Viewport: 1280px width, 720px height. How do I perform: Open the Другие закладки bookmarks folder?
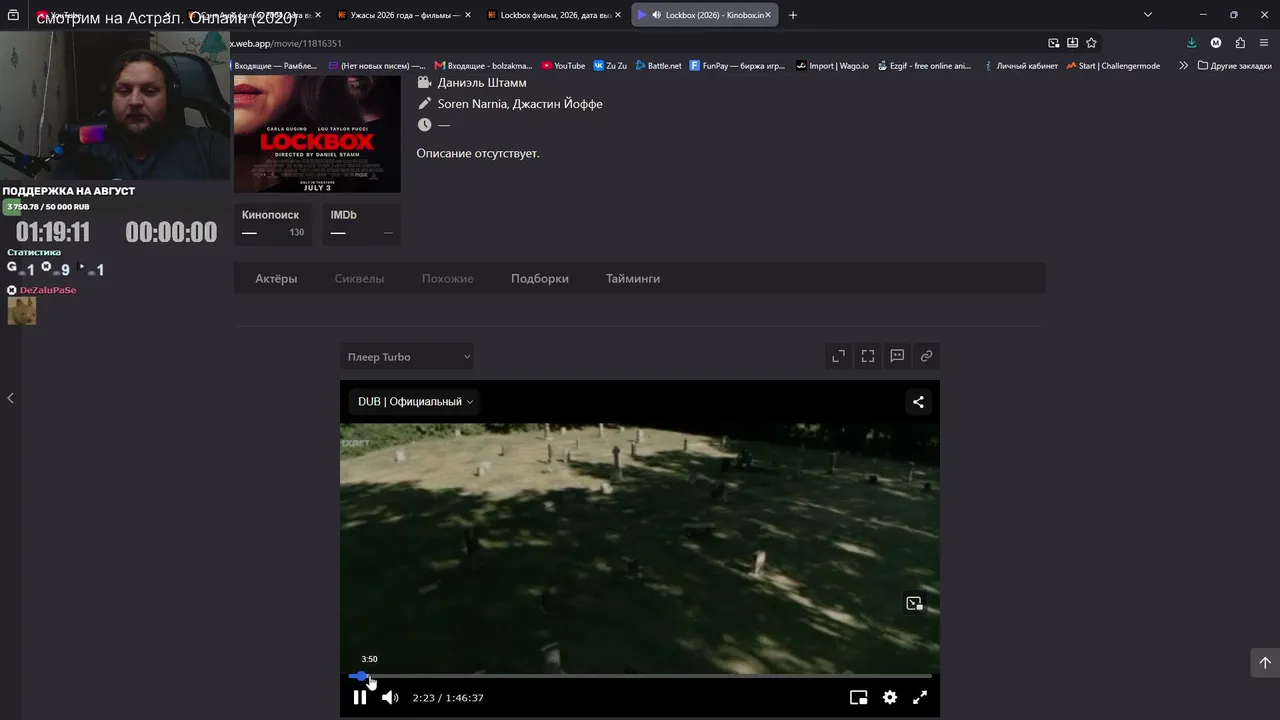1235,66
